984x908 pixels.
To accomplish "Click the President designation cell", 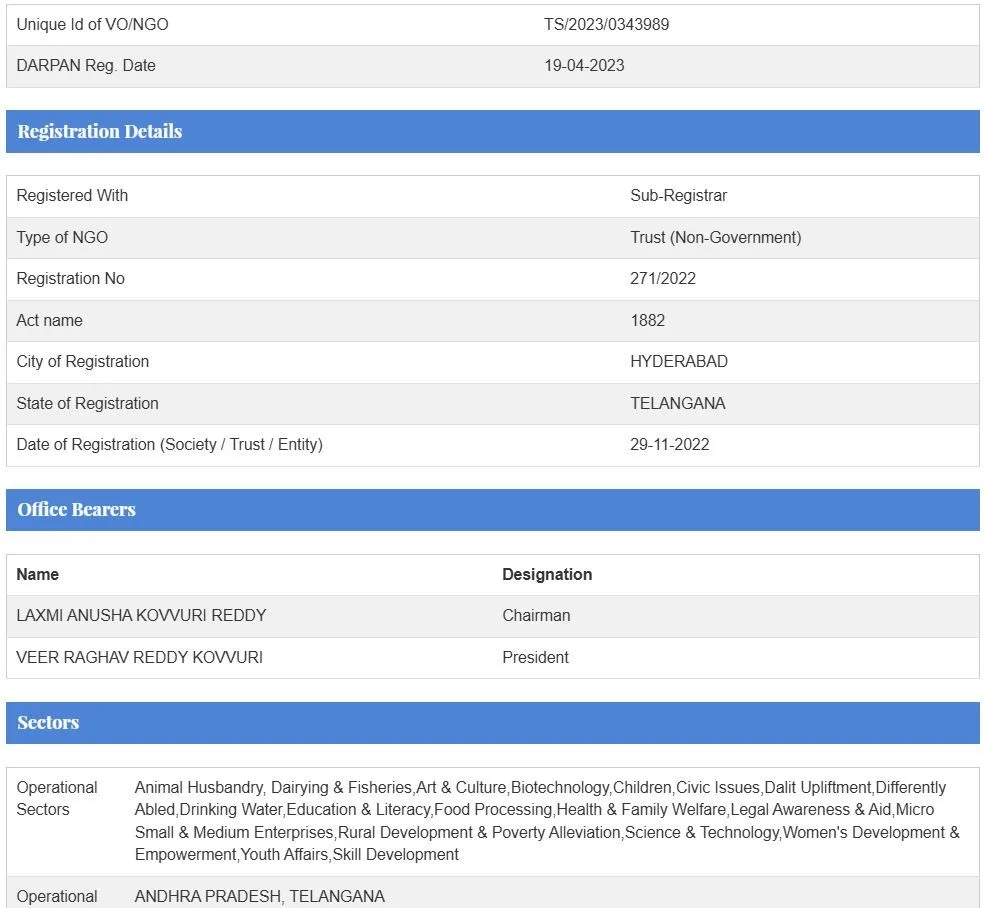I will [x=535, y=657].
